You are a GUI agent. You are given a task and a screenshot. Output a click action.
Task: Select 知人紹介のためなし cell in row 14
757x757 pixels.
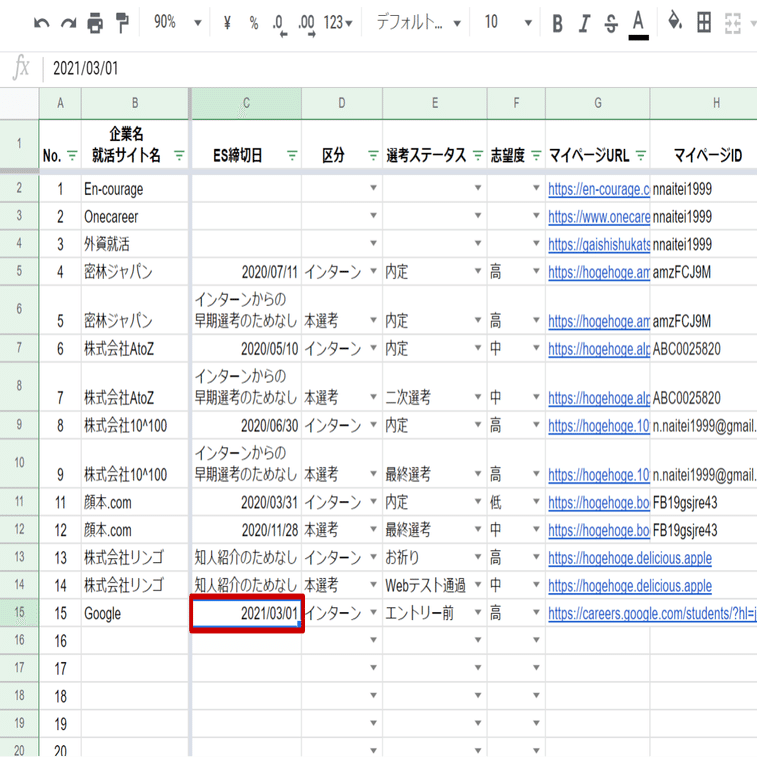pos(247,585)
